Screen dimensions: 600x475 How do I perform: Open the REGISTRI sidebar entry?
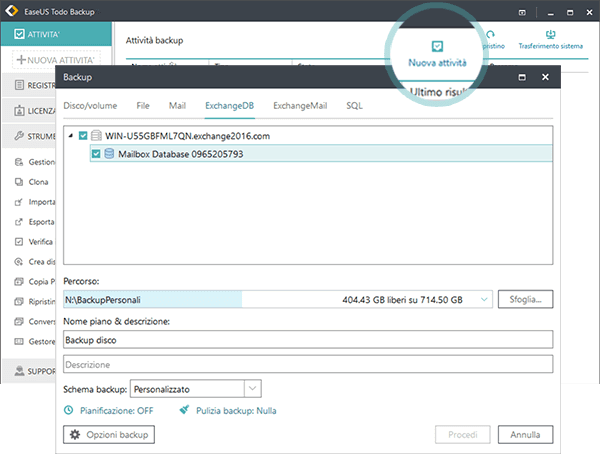pos(29,85)
